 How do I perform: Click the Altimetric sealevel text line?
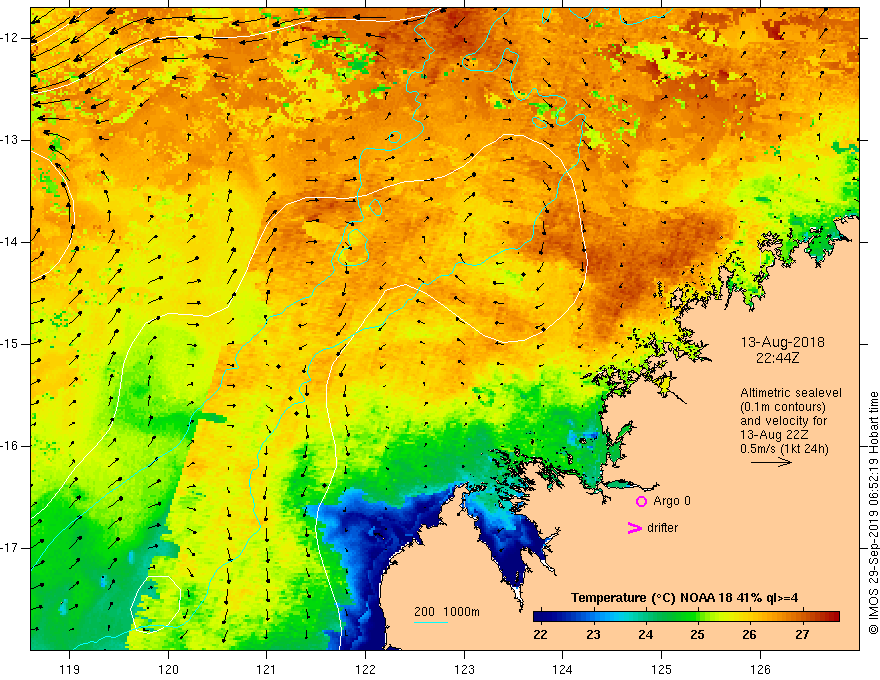click(791, 393)
